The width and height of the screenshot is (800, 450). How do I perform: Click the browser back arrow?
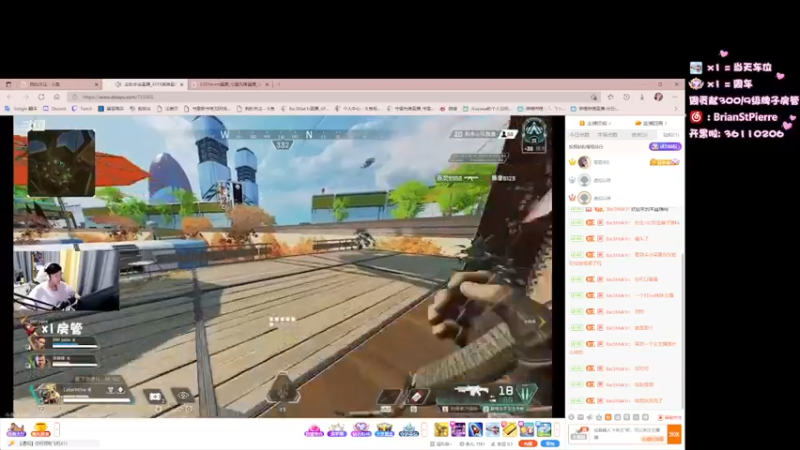click(10, 97)
